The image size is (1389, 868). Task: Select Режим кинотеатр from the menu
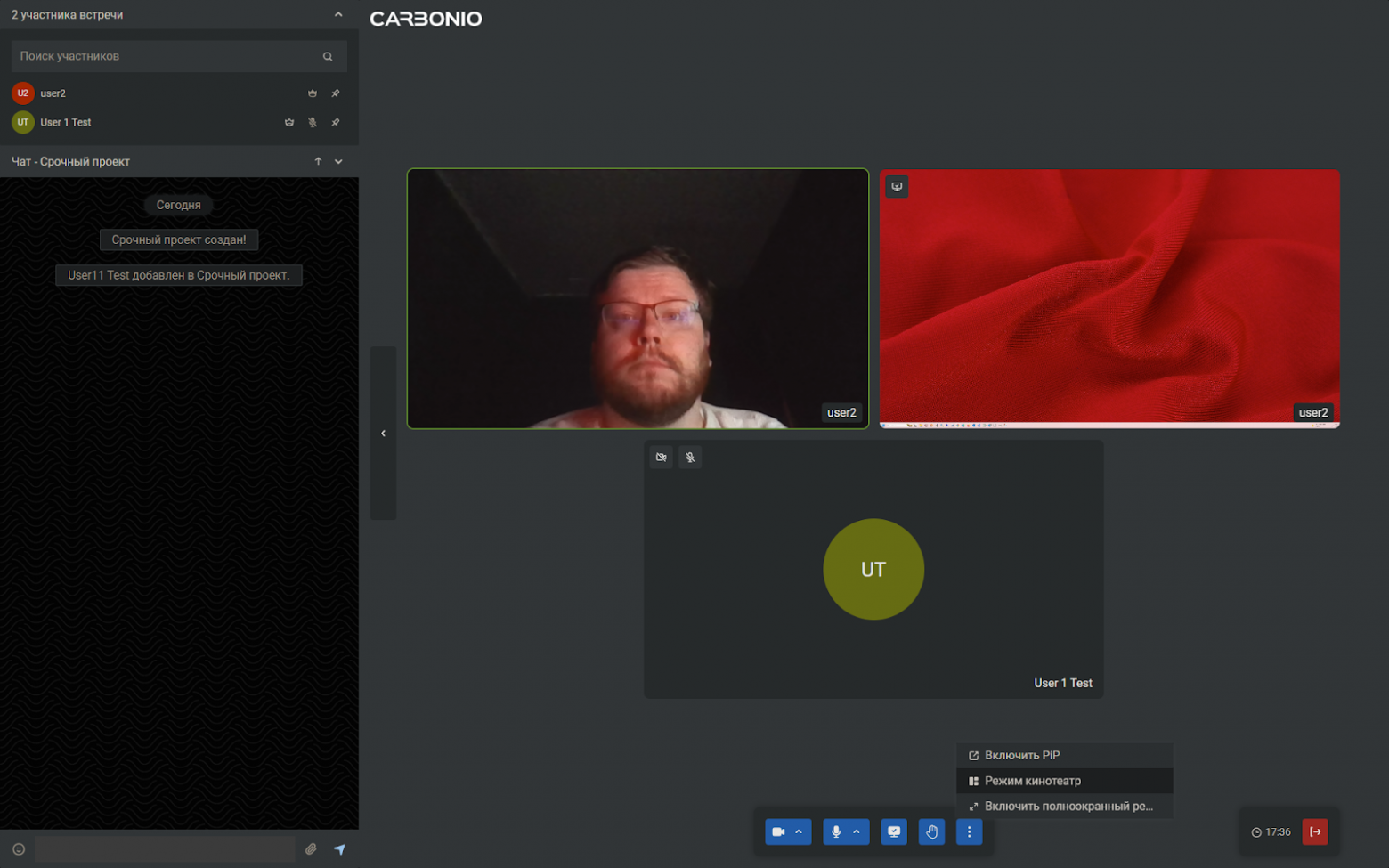1033,781
